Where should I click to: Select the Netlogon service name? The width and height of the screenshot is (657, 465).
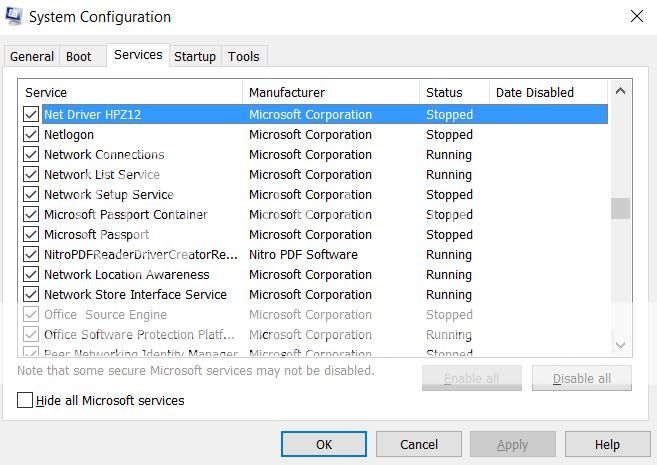69,134
